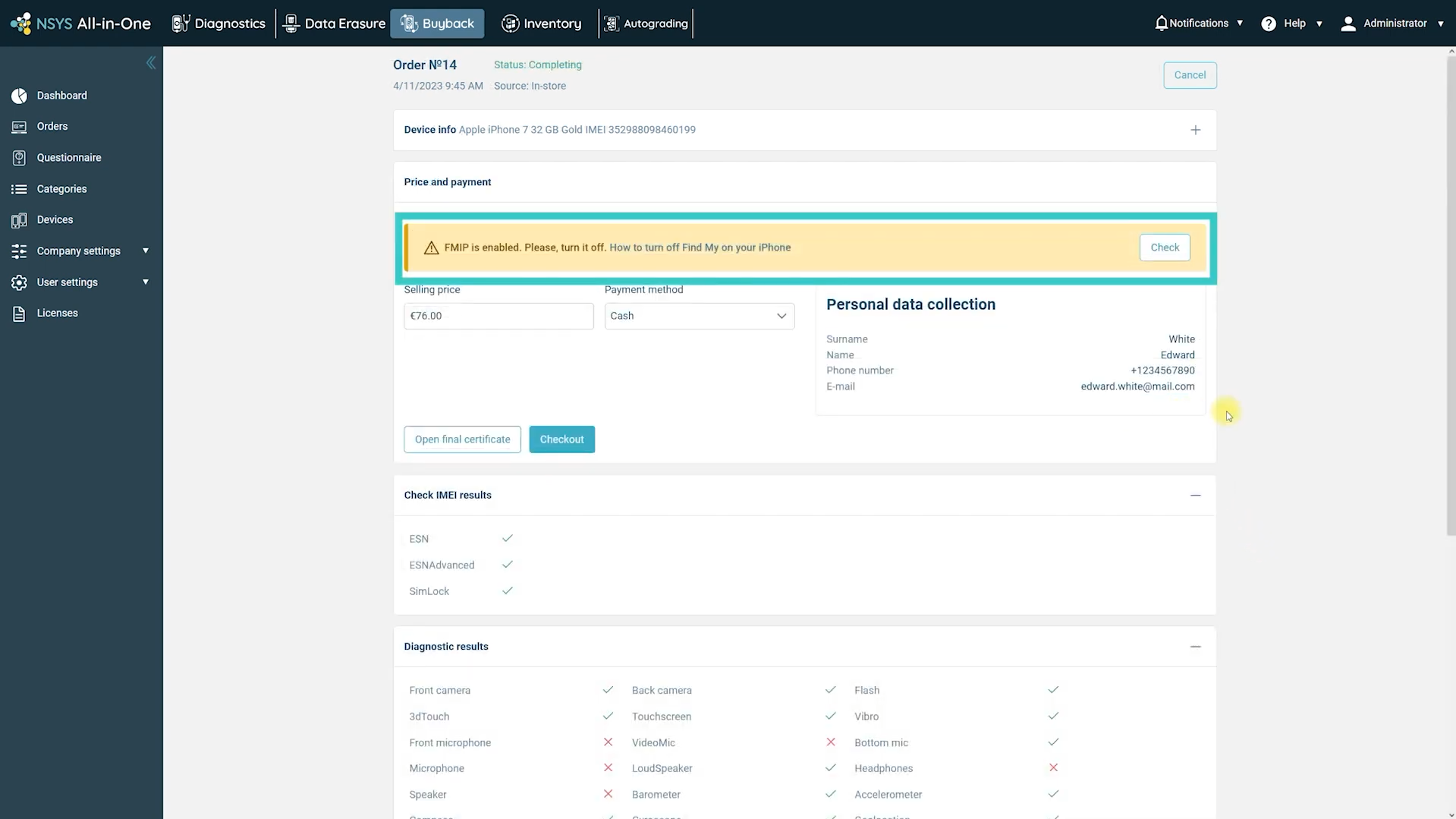This screenshot has width=1456, height=819.
Task: Click Open final certificate button
Action: coord(462,439)
